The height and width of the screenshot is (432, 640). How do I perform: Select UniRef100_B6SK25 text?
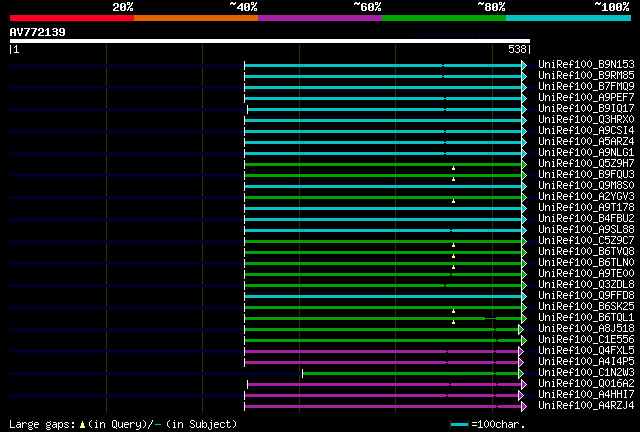coord(586,307)
